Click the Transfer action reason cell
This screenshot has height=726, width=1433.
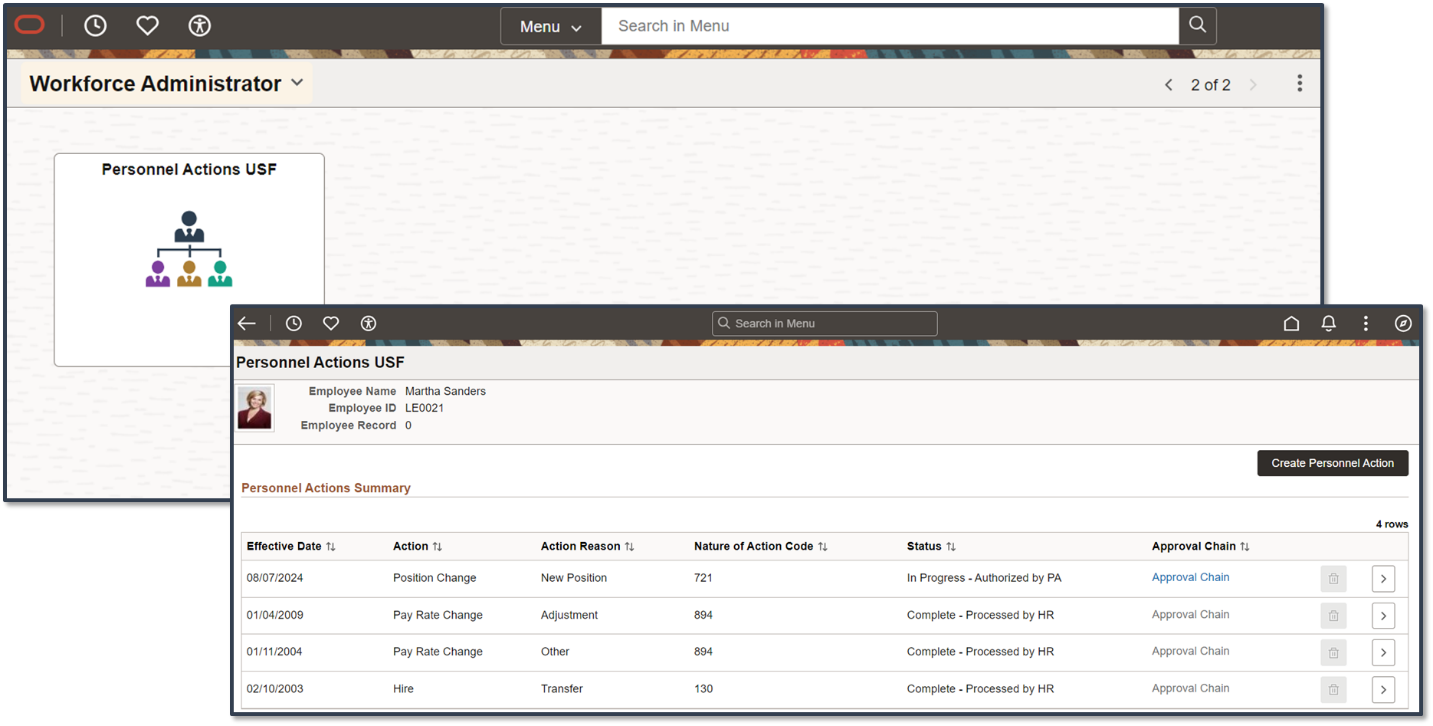coord(562,689)
